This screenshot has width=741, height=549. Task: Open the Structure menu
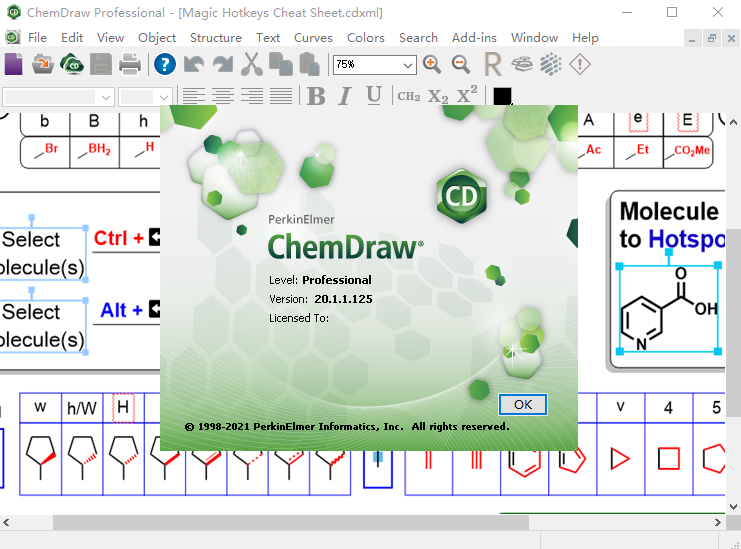[216, 38]
